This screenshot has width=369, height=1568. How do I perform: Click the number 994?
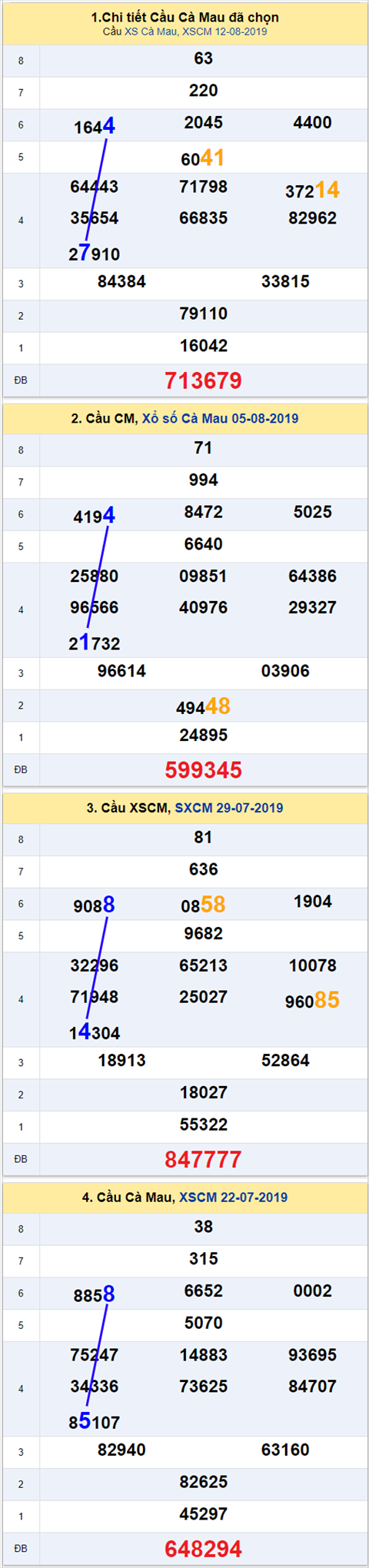click(203, 480)
